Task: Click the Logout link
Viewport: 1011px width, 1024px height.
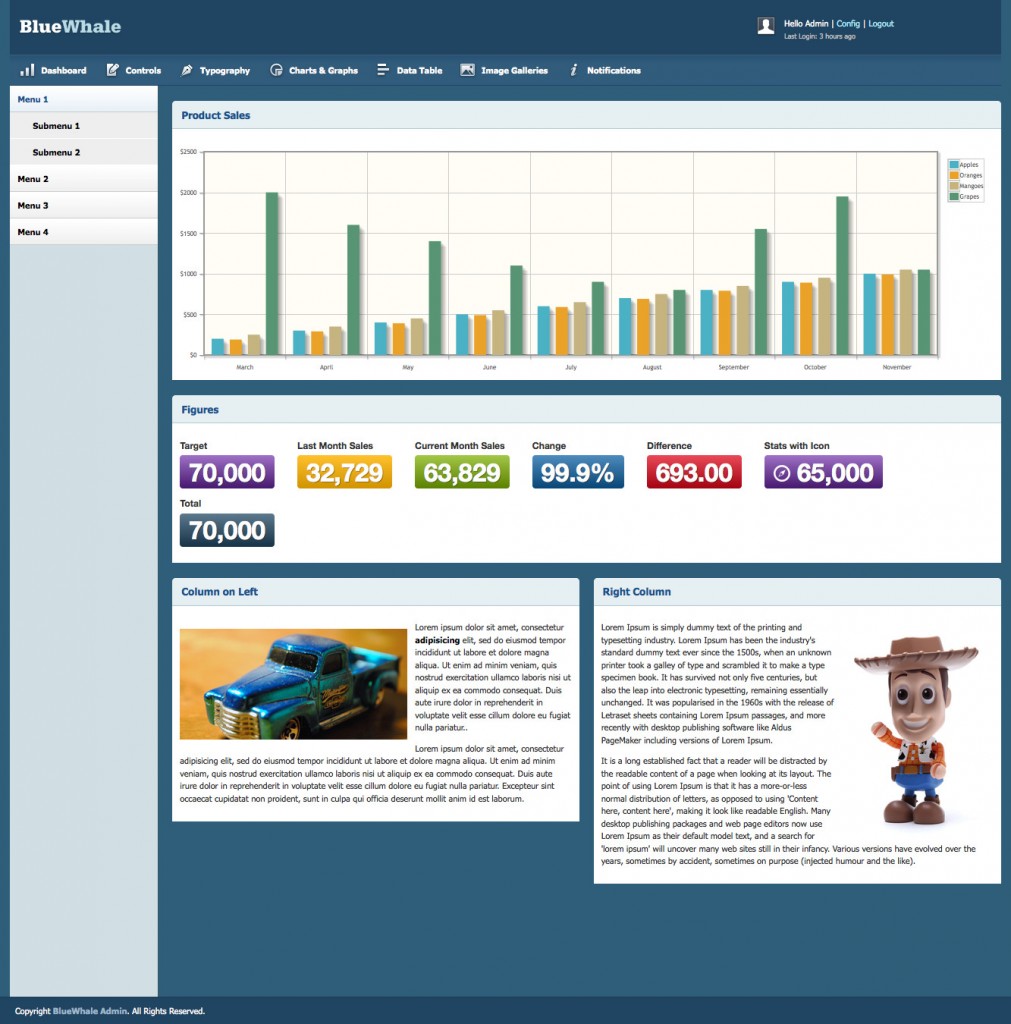Action: (x=881, y=24)
